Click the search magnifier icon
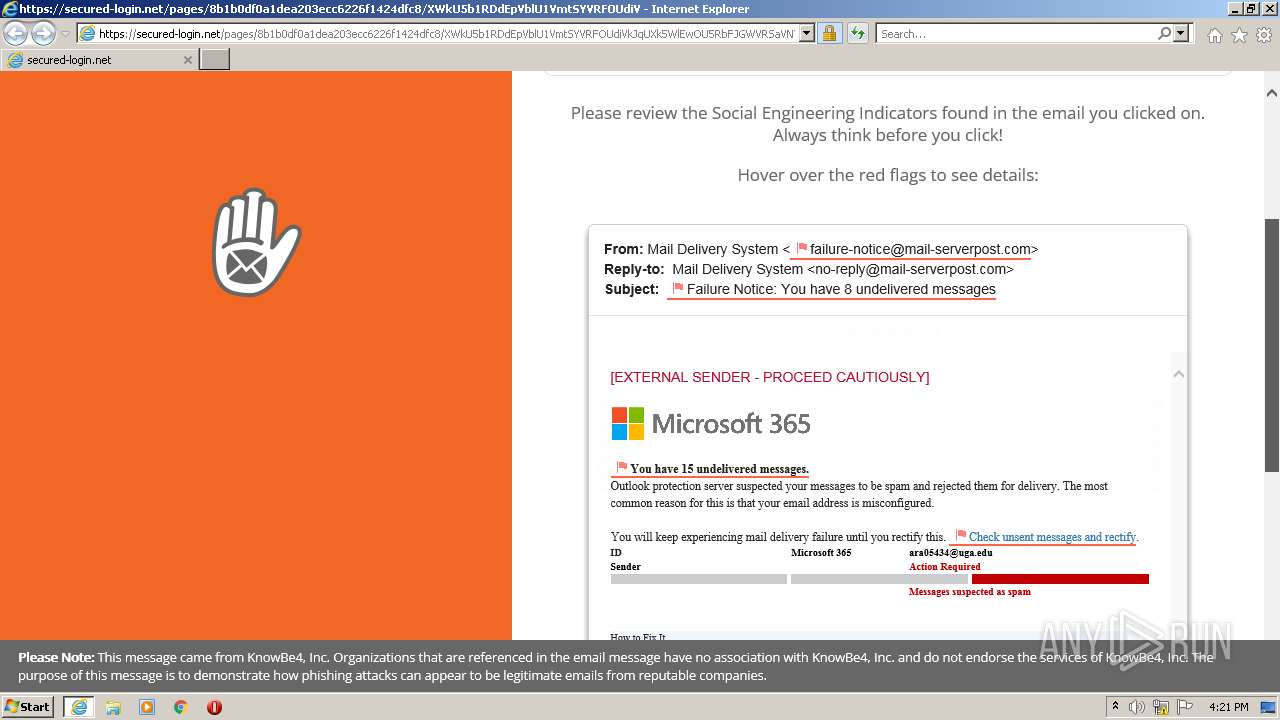This screenshot has width=1280, height=720. [1164, 33]
